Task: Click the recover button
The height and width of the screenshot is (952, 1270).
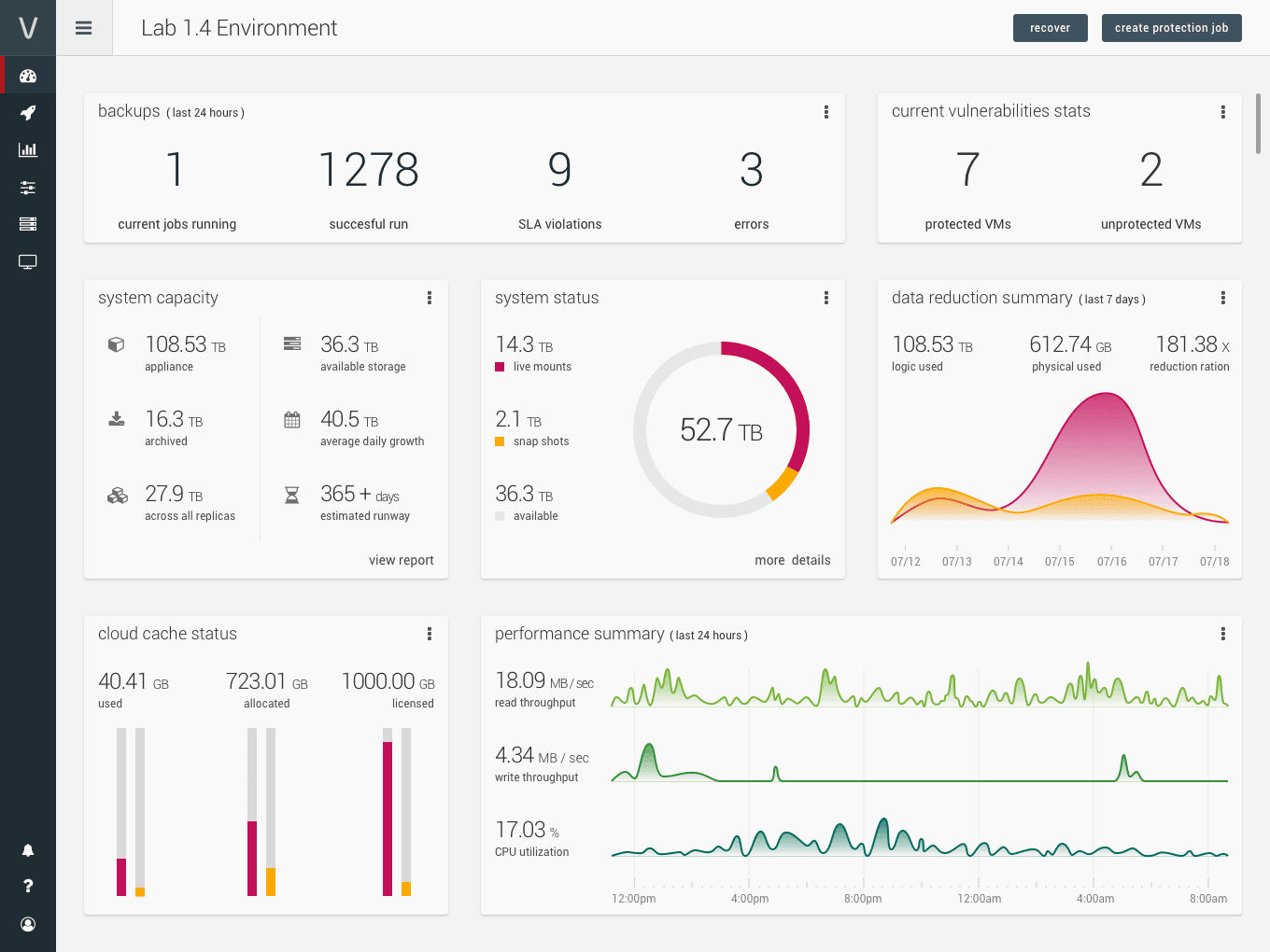Action: pyautogui.click(x=1051, y=28)
